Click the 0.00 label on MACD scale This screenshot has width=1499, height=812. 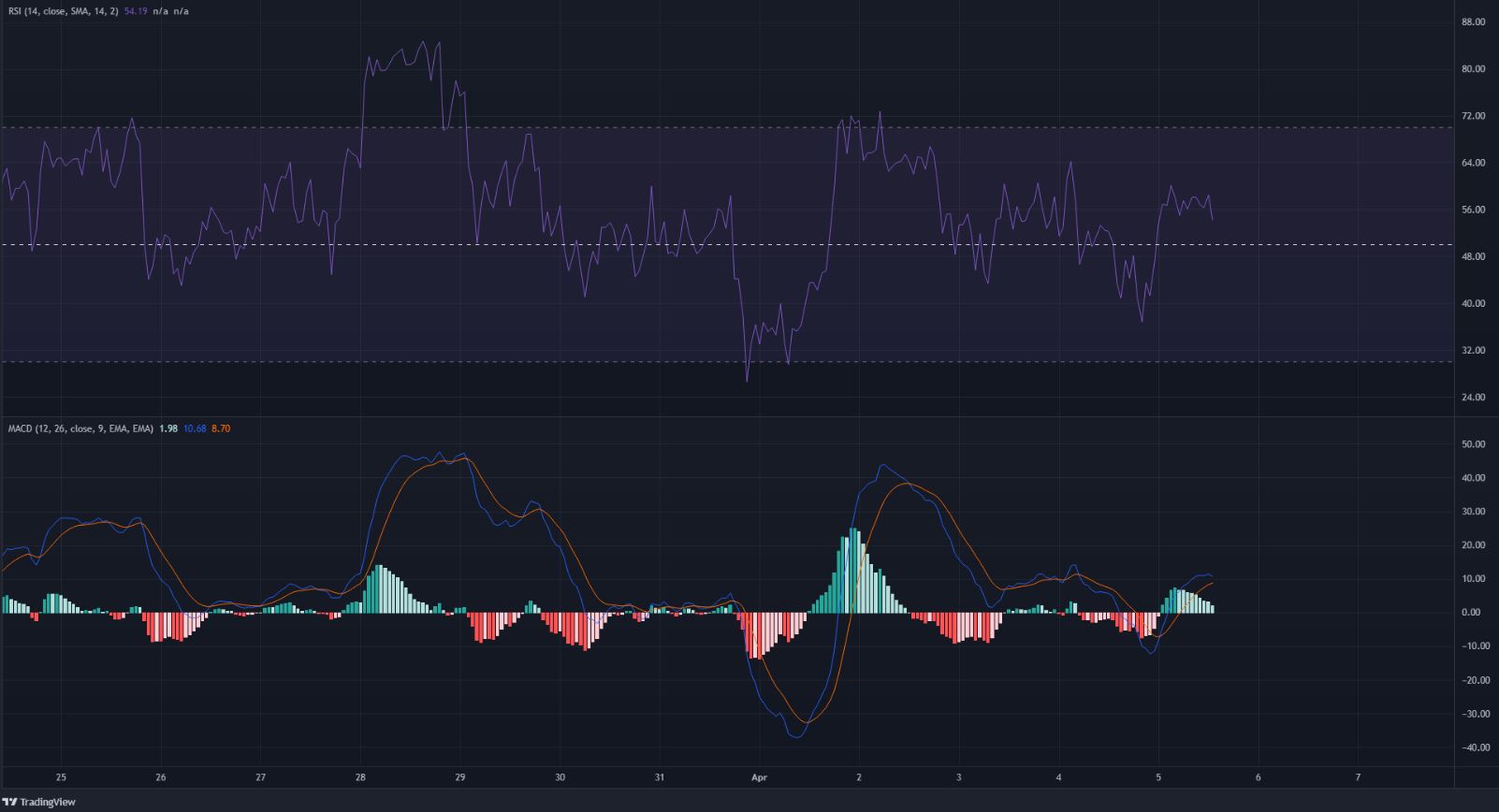[1470, 613]
